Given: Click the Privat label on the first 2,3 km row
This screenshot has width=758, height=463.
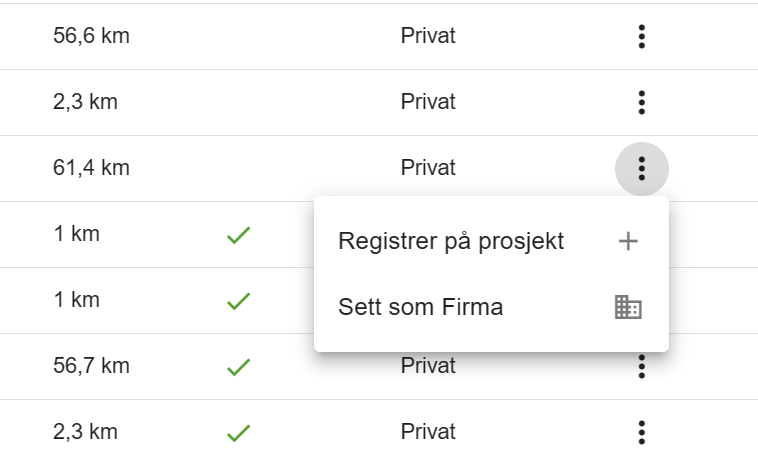Looking at the screenshot, I should pos(428,102).
